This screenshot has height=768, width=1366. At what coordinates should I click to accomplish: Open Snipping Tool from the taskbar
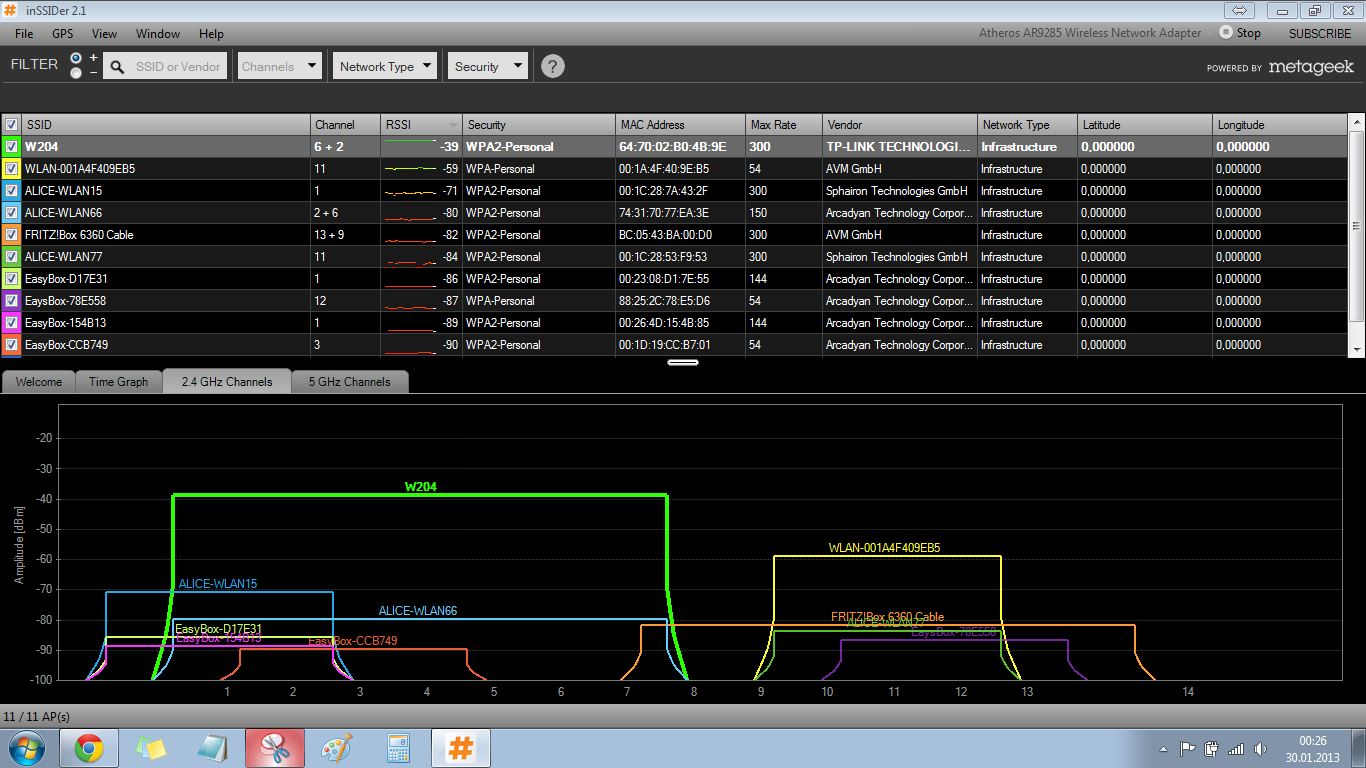274,748
